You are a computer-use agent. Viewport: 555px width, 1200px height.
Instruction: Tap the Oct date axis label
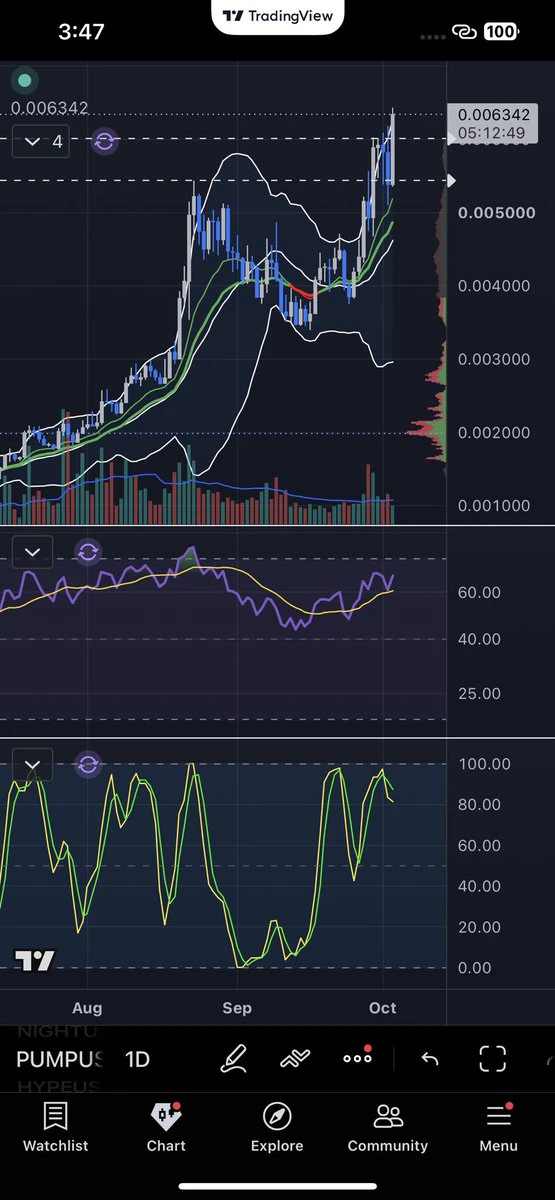pos(382,1007)
